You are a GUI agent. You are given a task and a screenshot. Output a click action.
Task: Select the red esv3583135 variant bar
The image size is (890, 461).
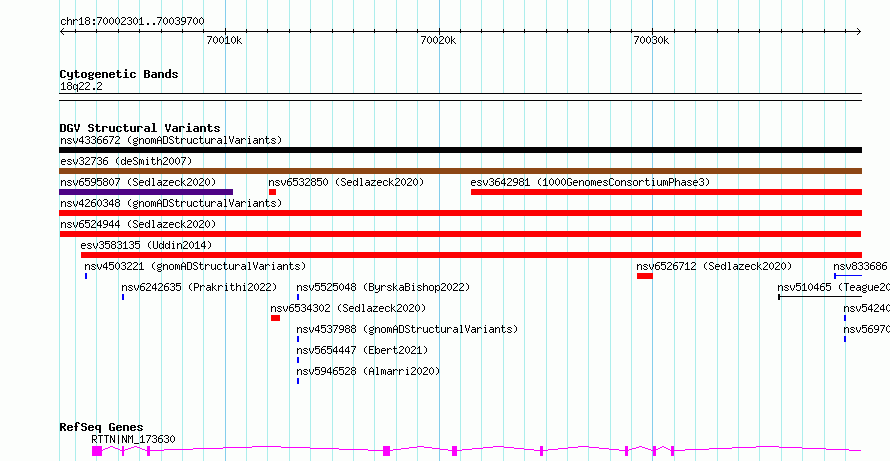[471, 255]
